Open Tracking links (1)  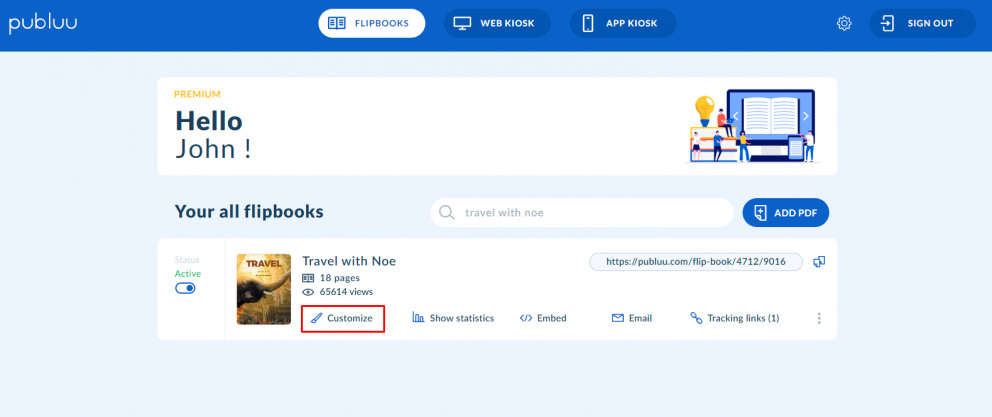point(734,318)
